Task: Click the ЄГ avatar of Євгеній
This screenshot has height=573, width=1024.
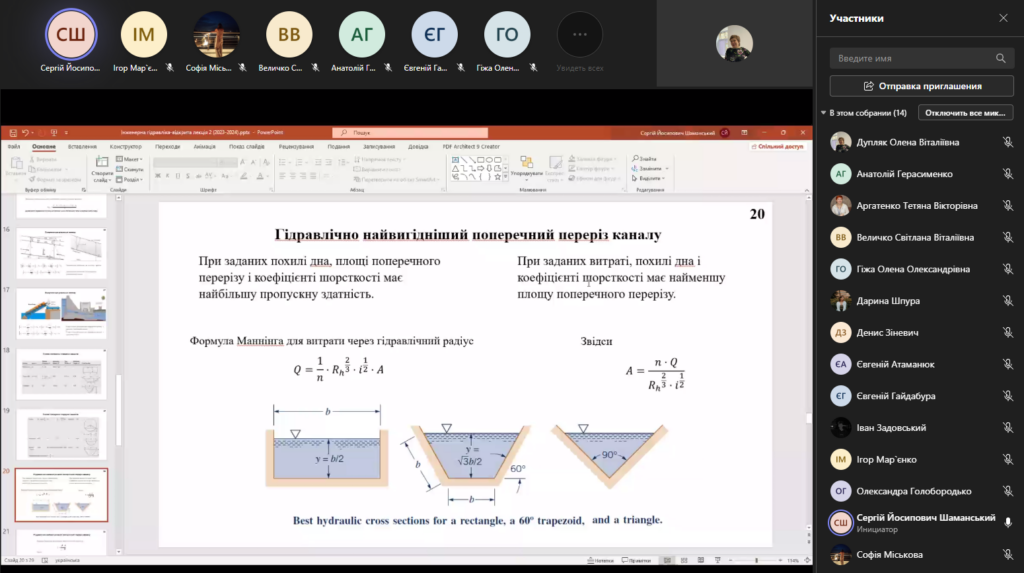Action: pos(434,34)
